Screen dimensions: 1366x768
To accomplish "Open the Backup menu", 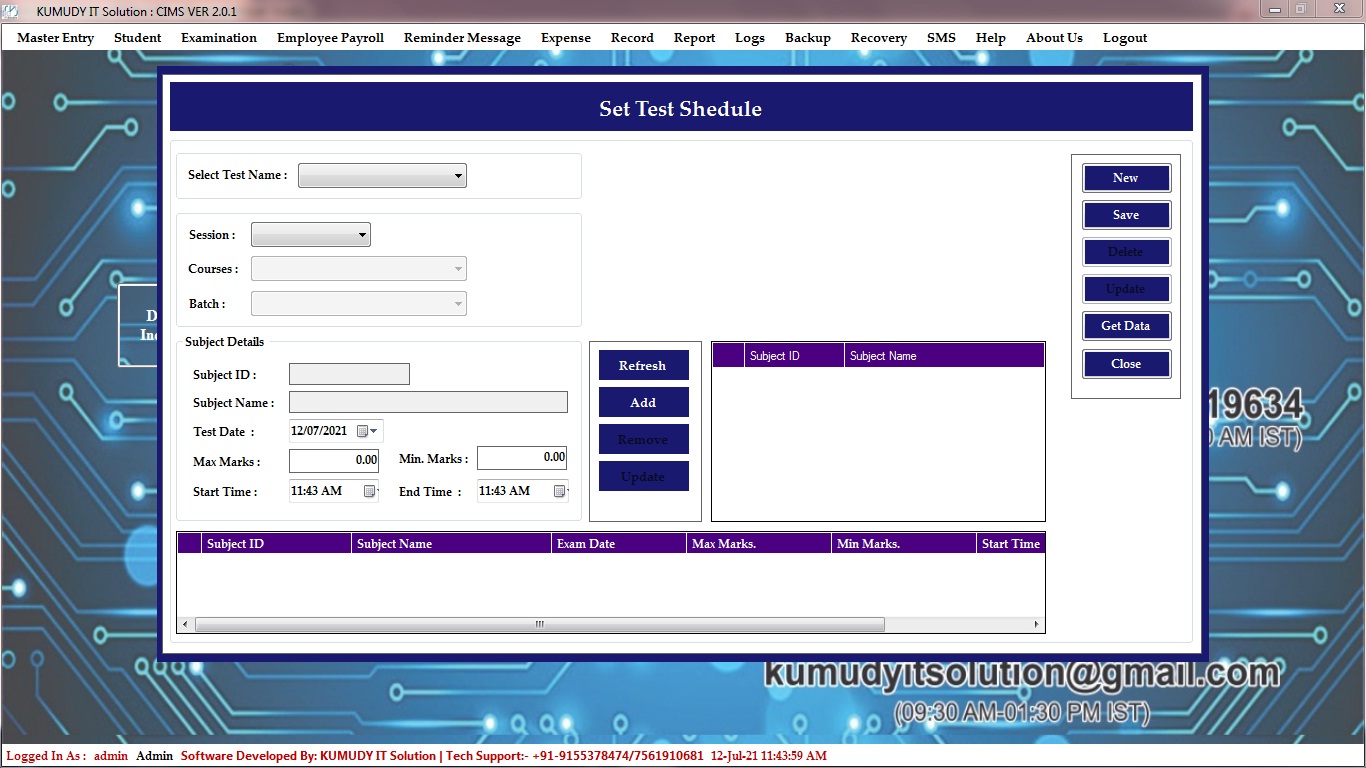I will [x=807, y=38].
